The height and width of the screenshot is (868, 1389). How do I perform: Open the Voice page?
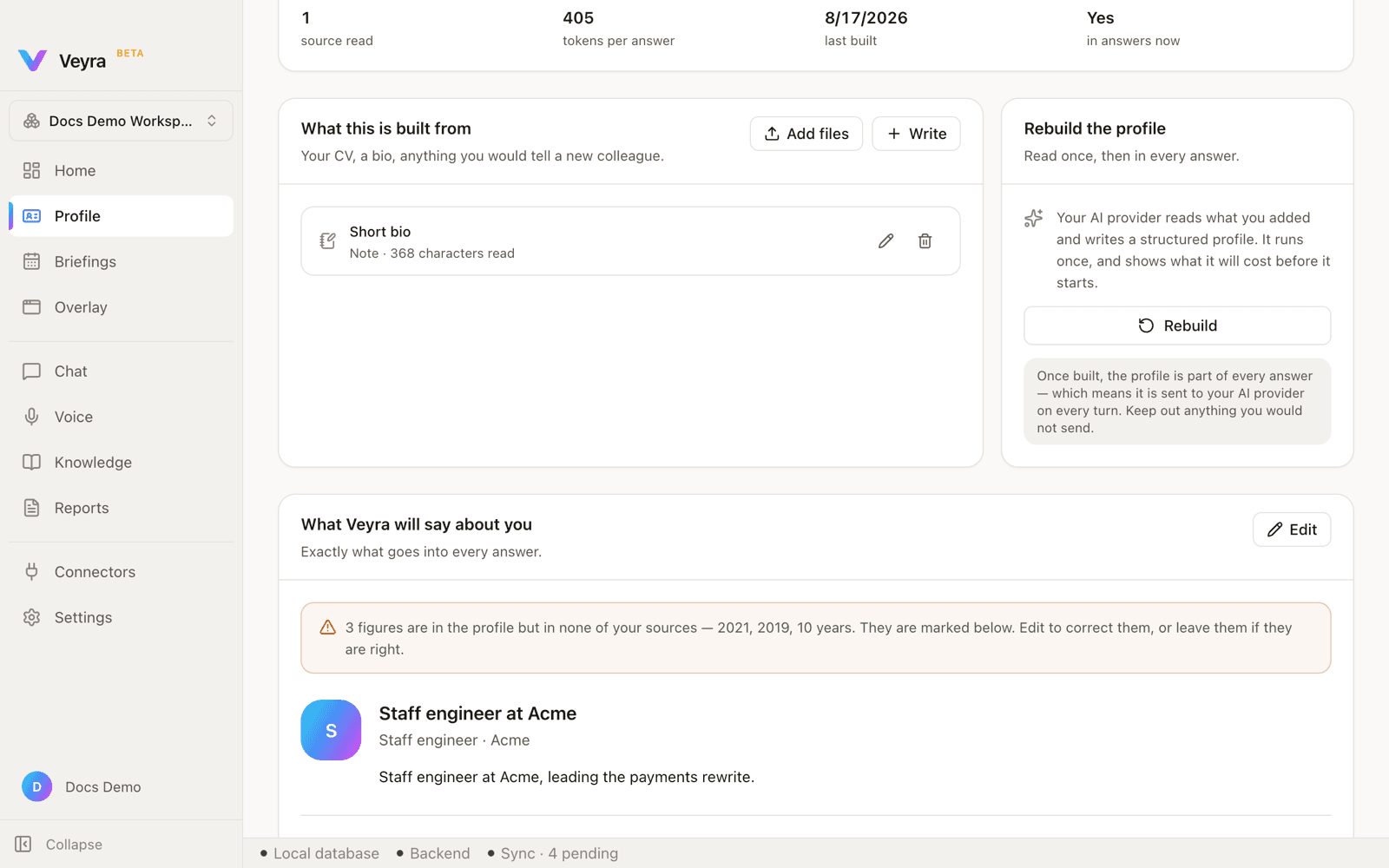pos(121,417)
